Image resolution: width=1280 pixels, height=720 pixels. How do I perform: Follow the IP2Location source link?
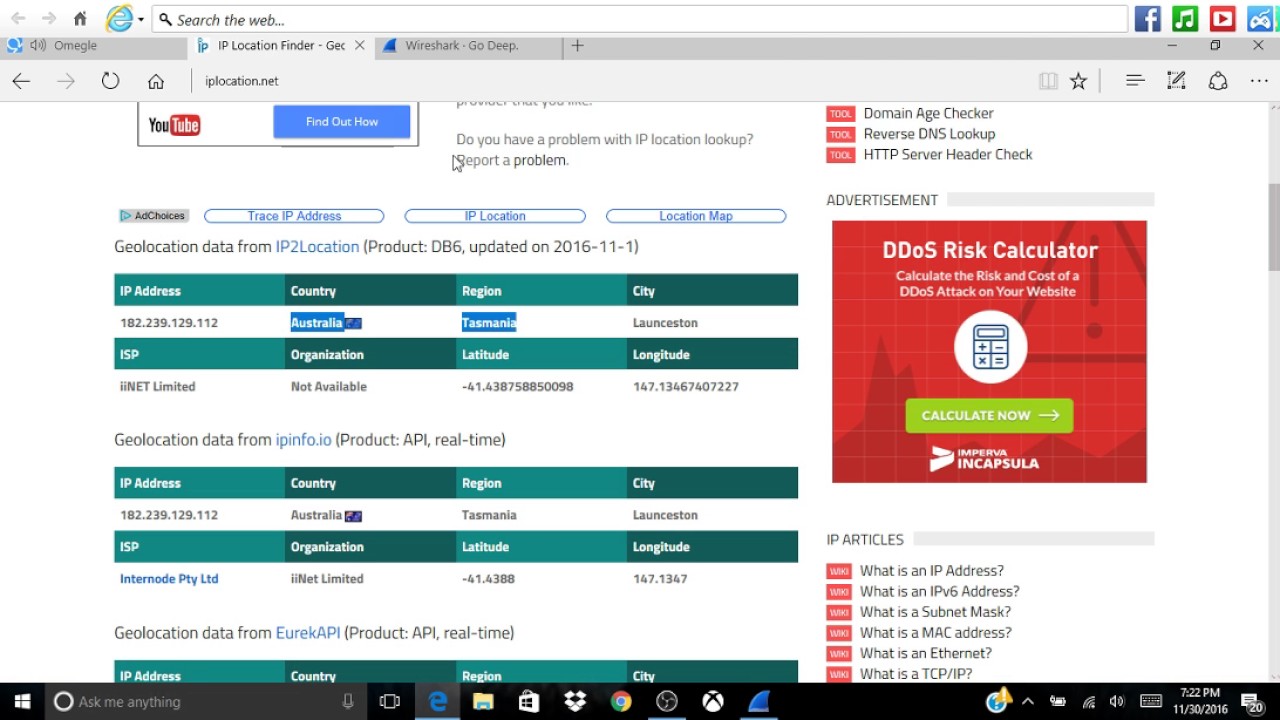(317, 246)
